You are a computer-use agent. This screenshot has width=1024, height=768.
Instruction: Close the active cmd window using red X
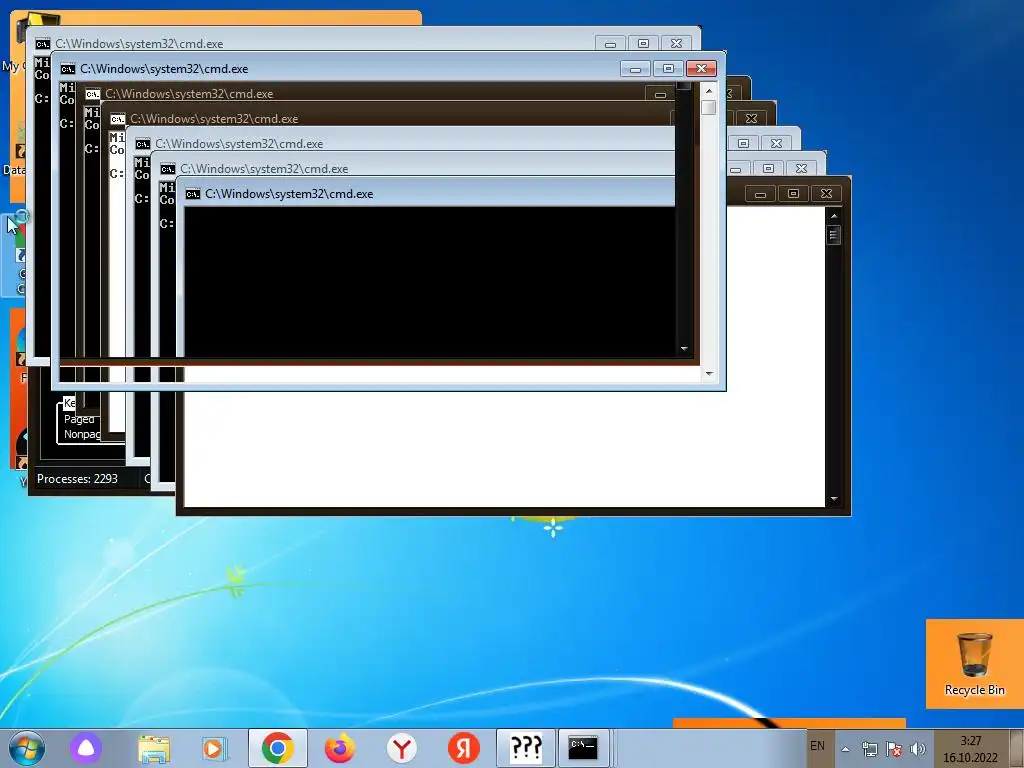coord(701,69)
